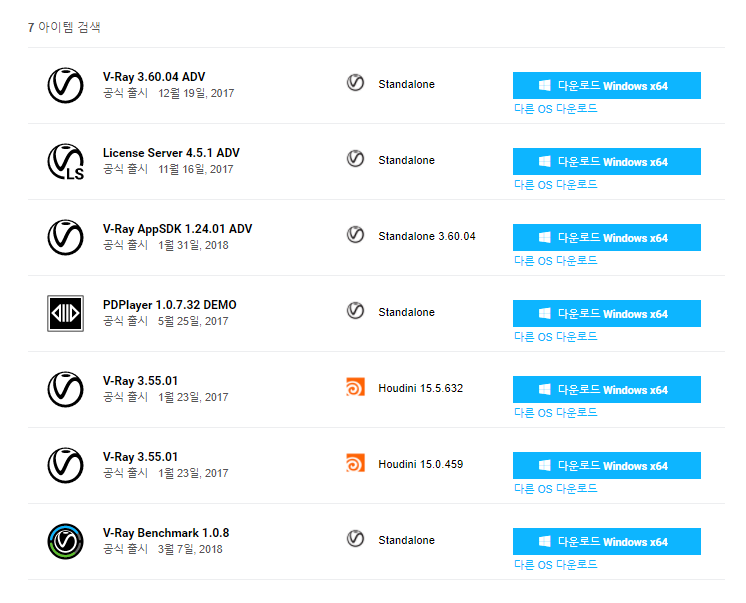Click the PDPlayer 1.0.7.32 DEMO icon

coord(65,313)
